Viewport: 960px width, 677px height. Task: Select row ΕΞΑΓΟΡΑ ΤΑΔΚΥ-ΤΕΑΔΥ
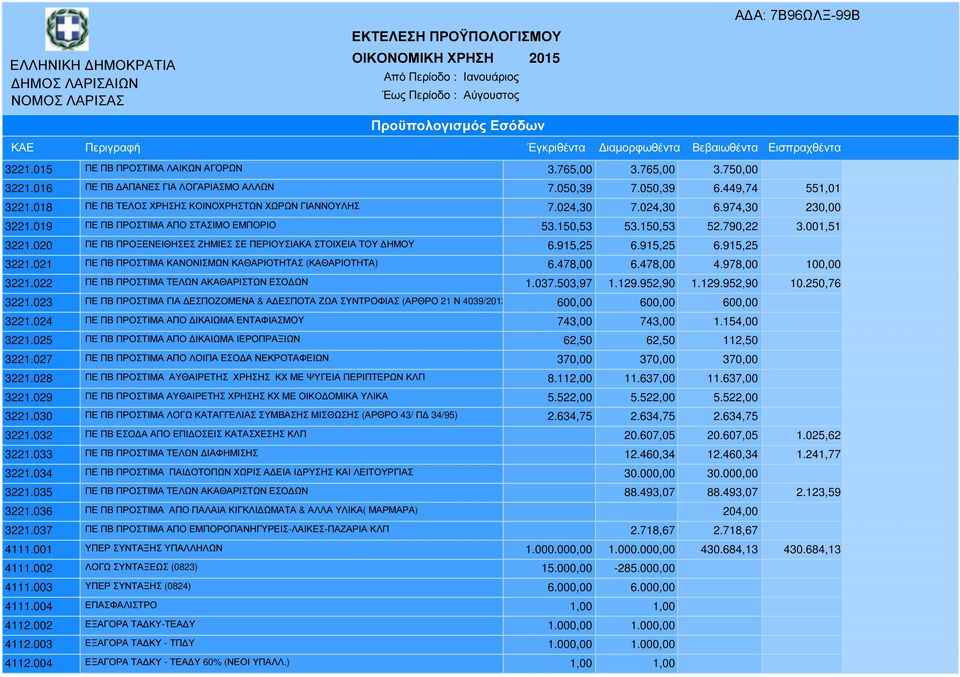[x=422, y=626]
